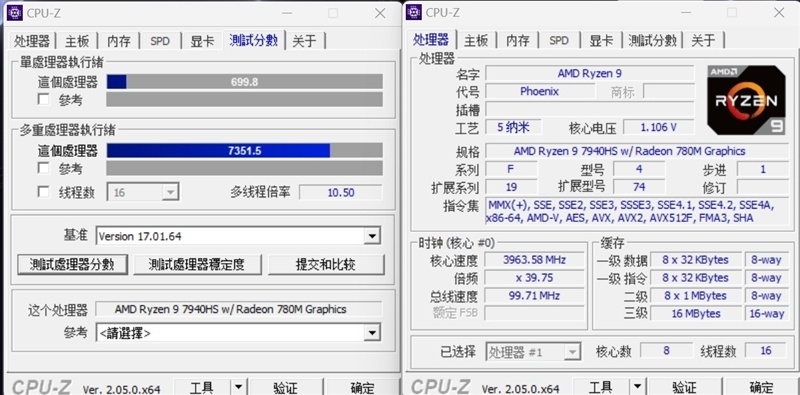Switch to SPD tab in left window

pyautogui.click(x=160, y=41)
